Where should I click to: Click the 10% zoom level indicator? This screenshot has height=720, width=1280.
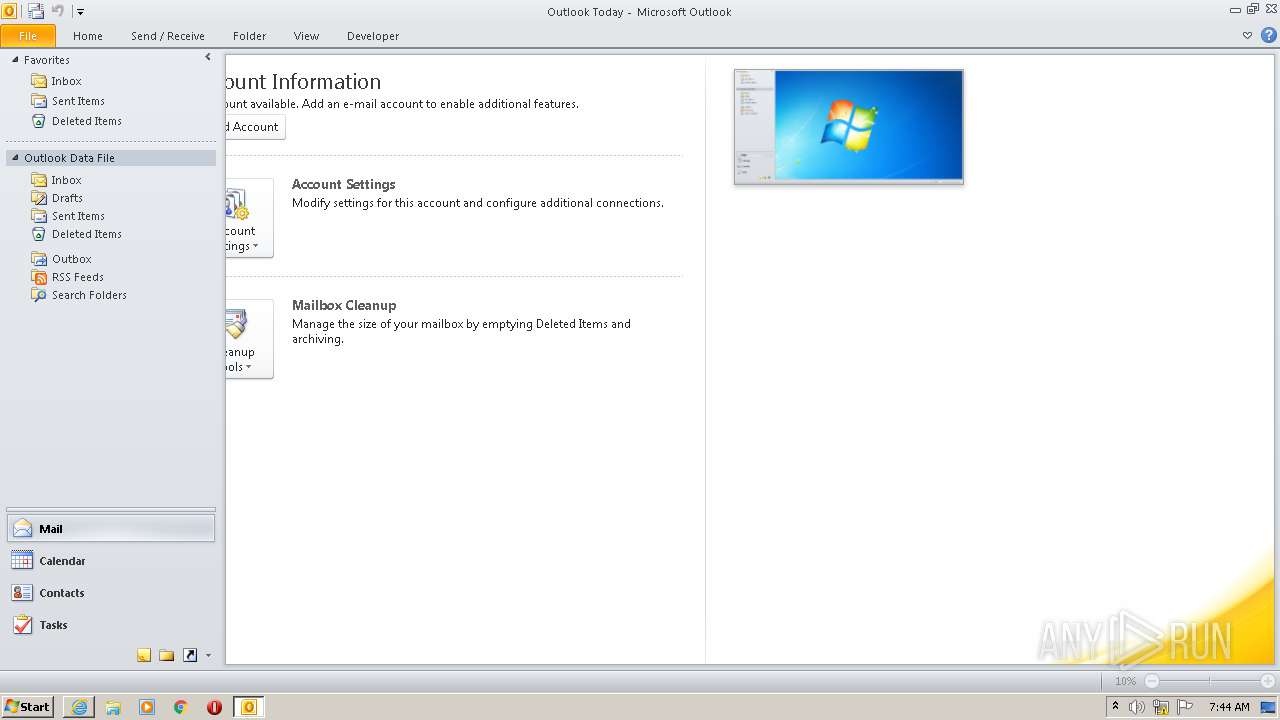[x=1125, y=681]
